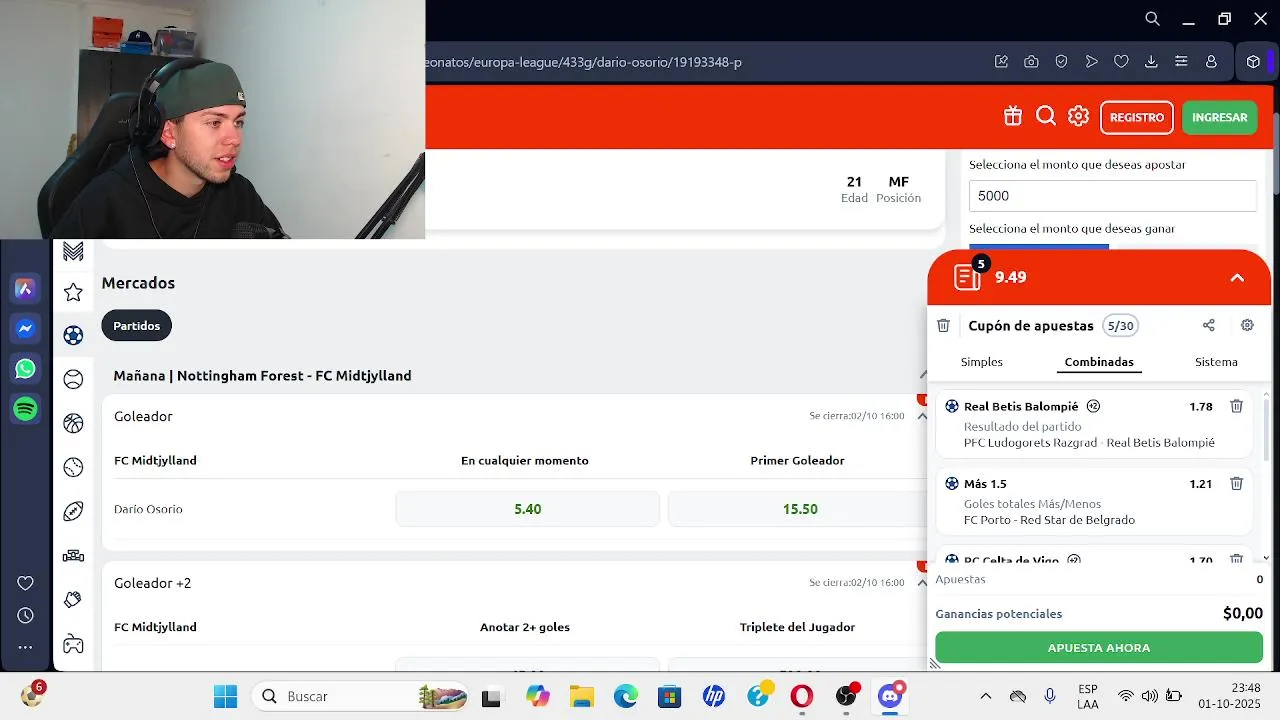Open Windows Start menu
The width and height of the screenshot is (1280, 720).
[226, 696]
